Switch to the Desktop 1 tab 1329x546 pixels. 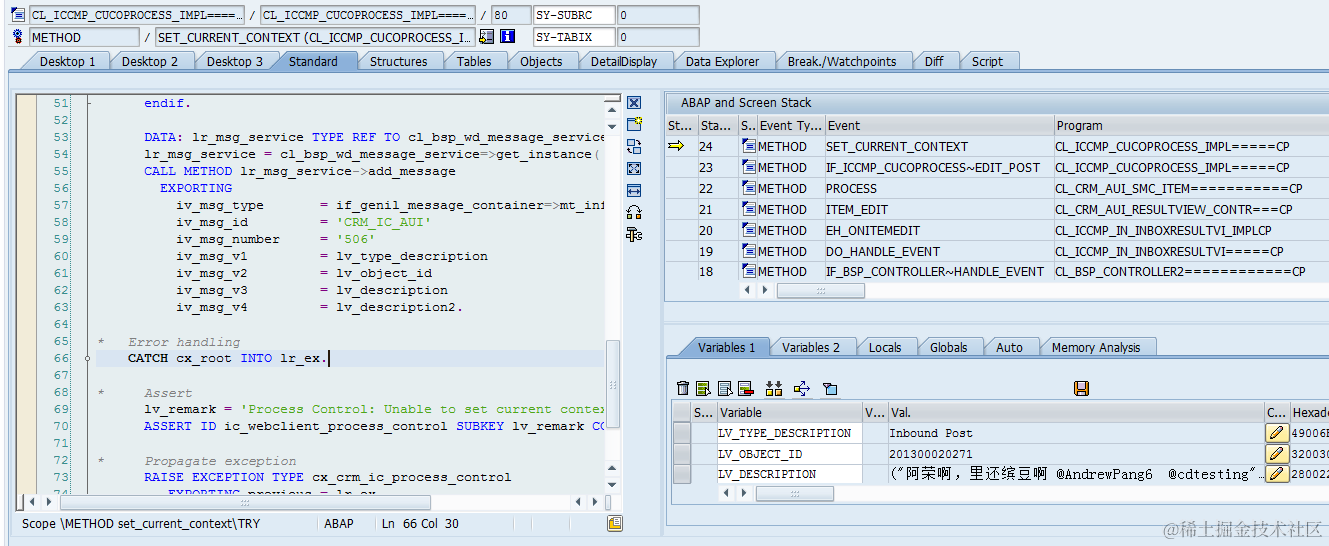[x=68, y=61]
